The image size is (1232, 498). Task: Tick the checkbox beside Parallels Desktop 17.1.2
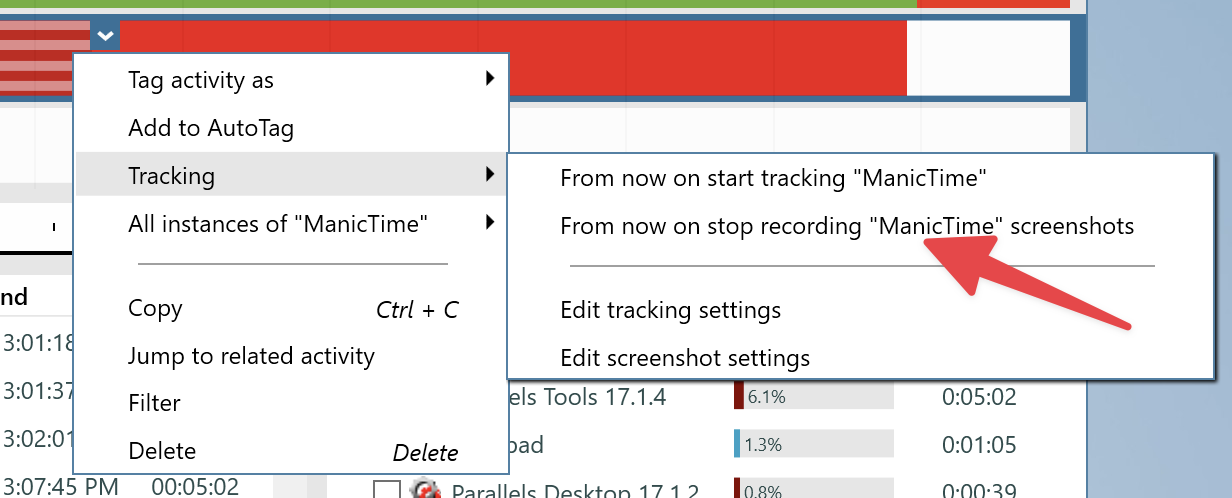pyautogui.click(x=387, y=491)
